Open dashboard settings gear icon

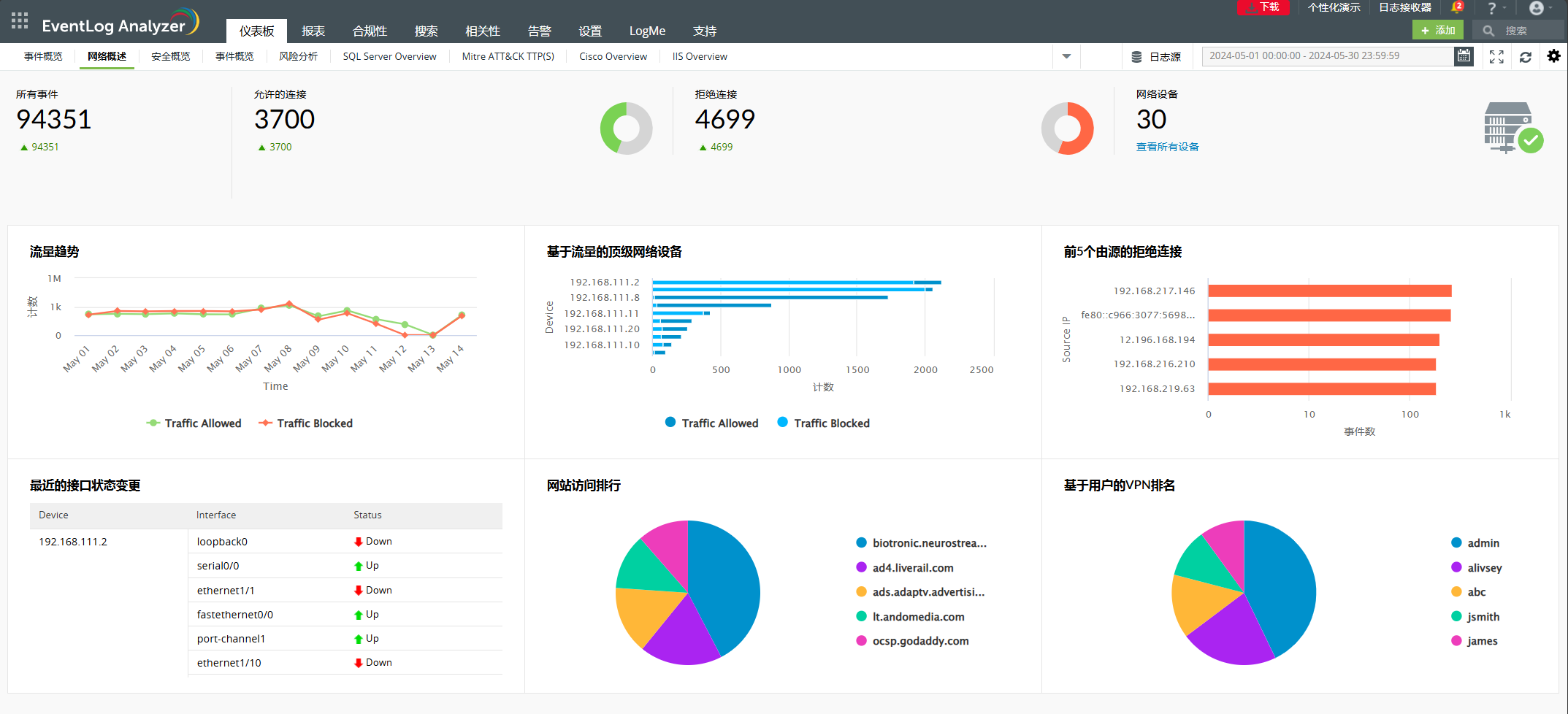pyautogui.click(x=1554, y=56)
